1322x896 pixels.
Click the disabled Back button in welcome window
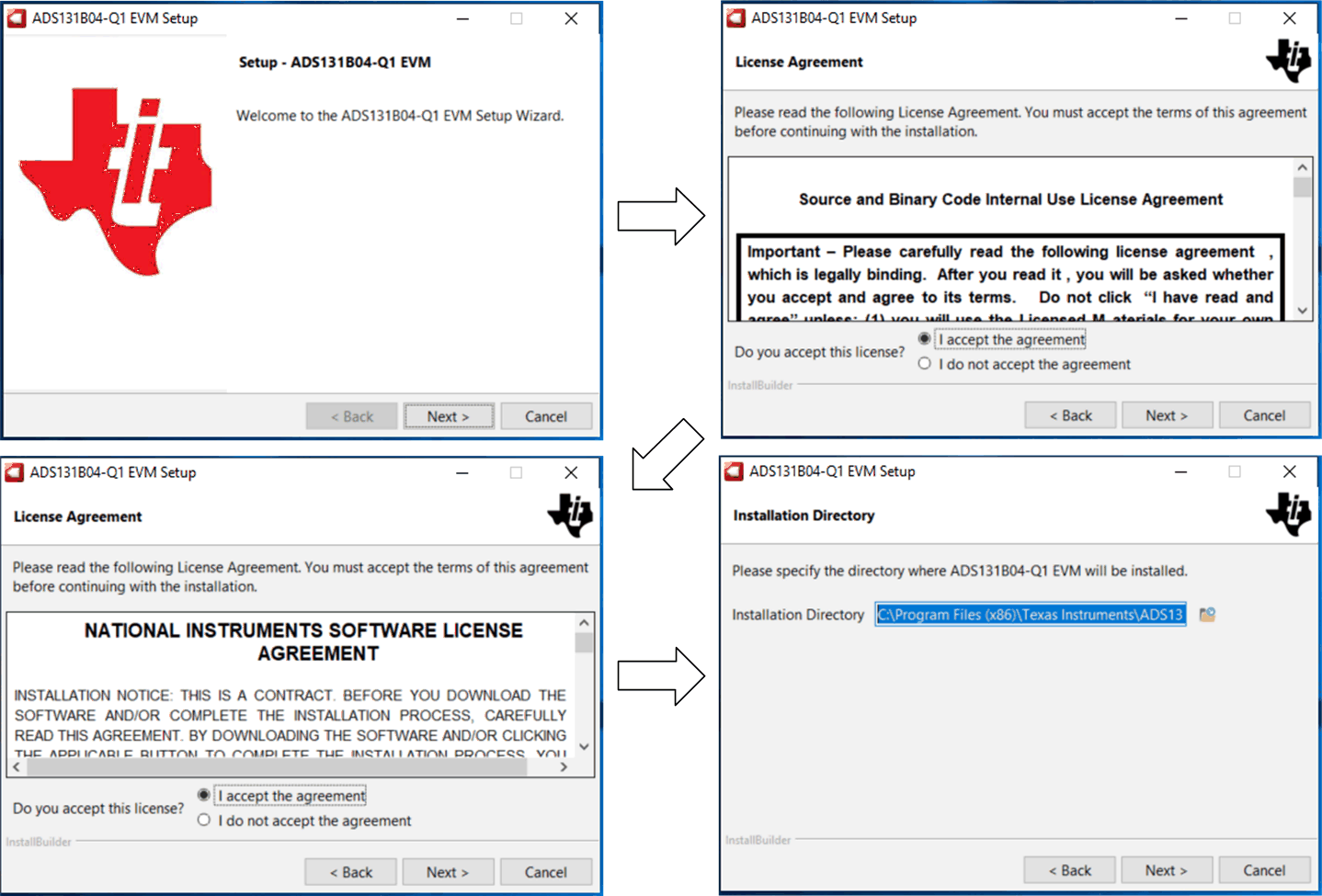pos(351,416)
